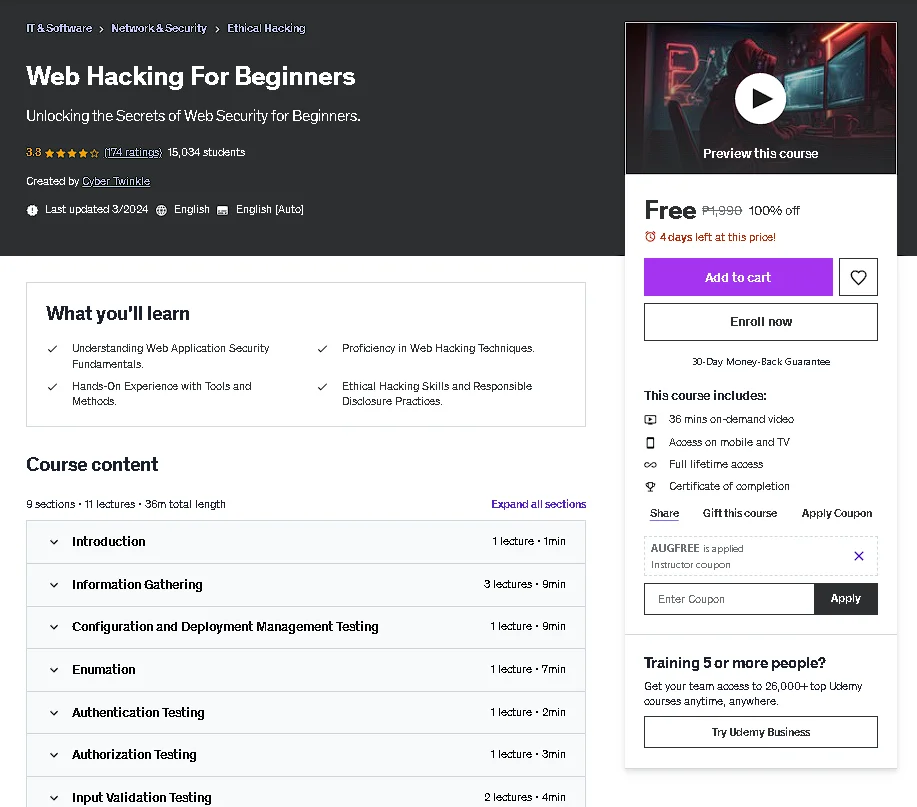
Task: Click checkmark beside Proficiency in Web Hacking
Action: [x=322, y=349]
